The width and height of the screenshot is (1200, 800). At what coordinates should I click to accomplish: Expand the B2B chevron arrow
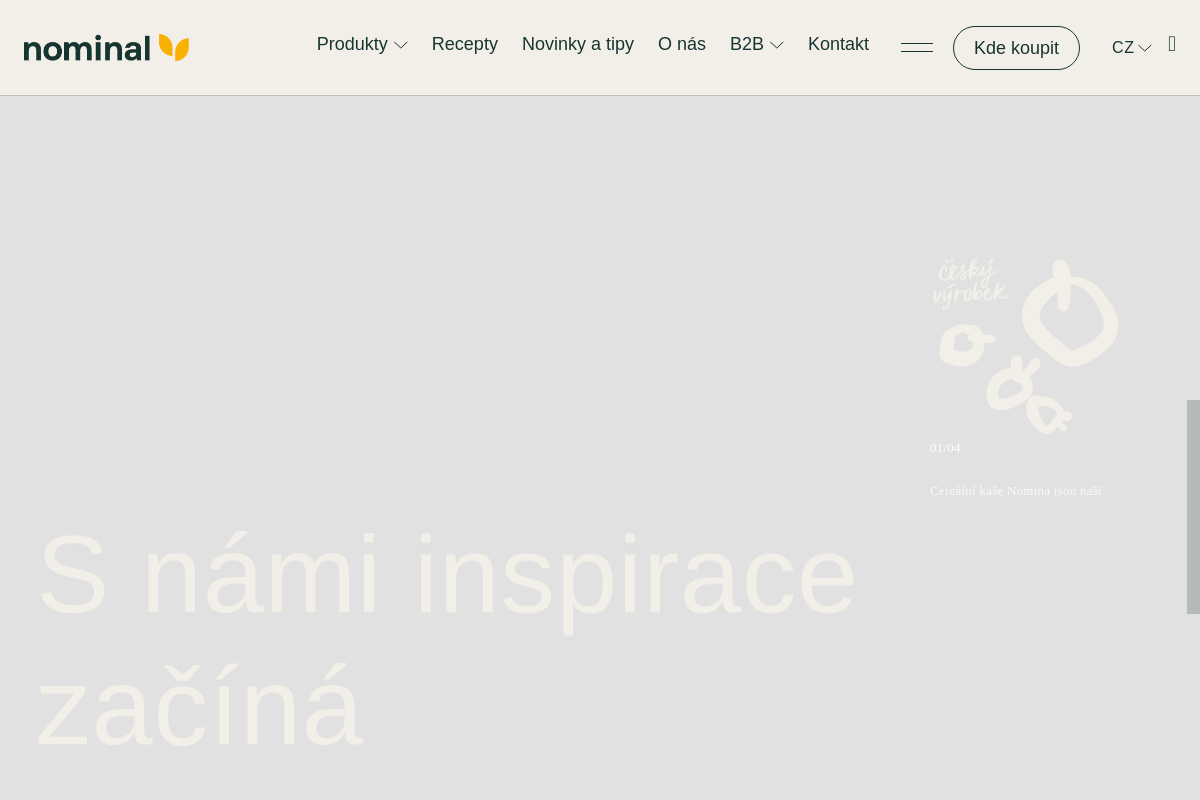[776, 45]
